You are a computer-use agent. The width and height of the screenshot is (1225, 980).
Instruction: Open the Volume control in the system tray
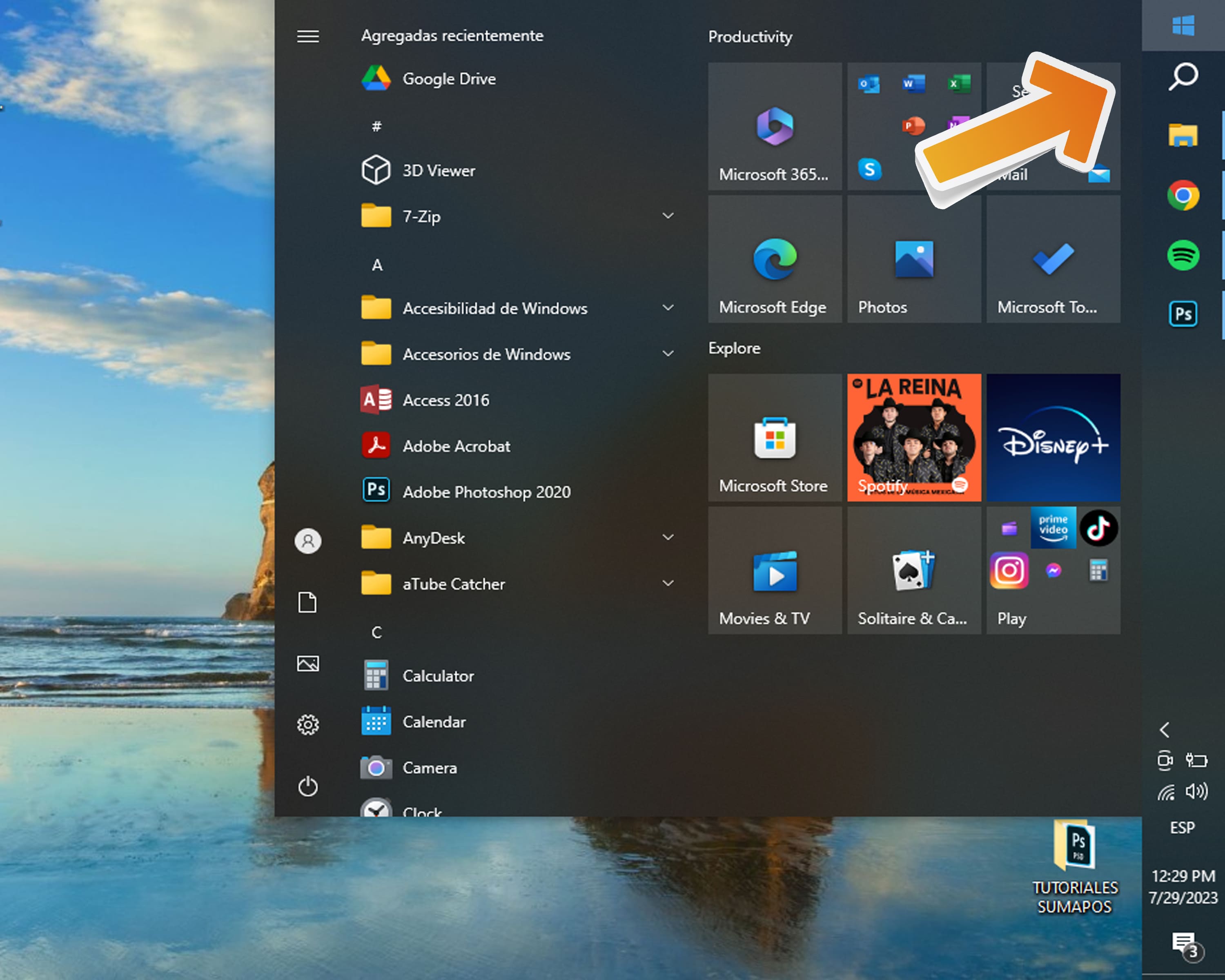coord(1196,791)
